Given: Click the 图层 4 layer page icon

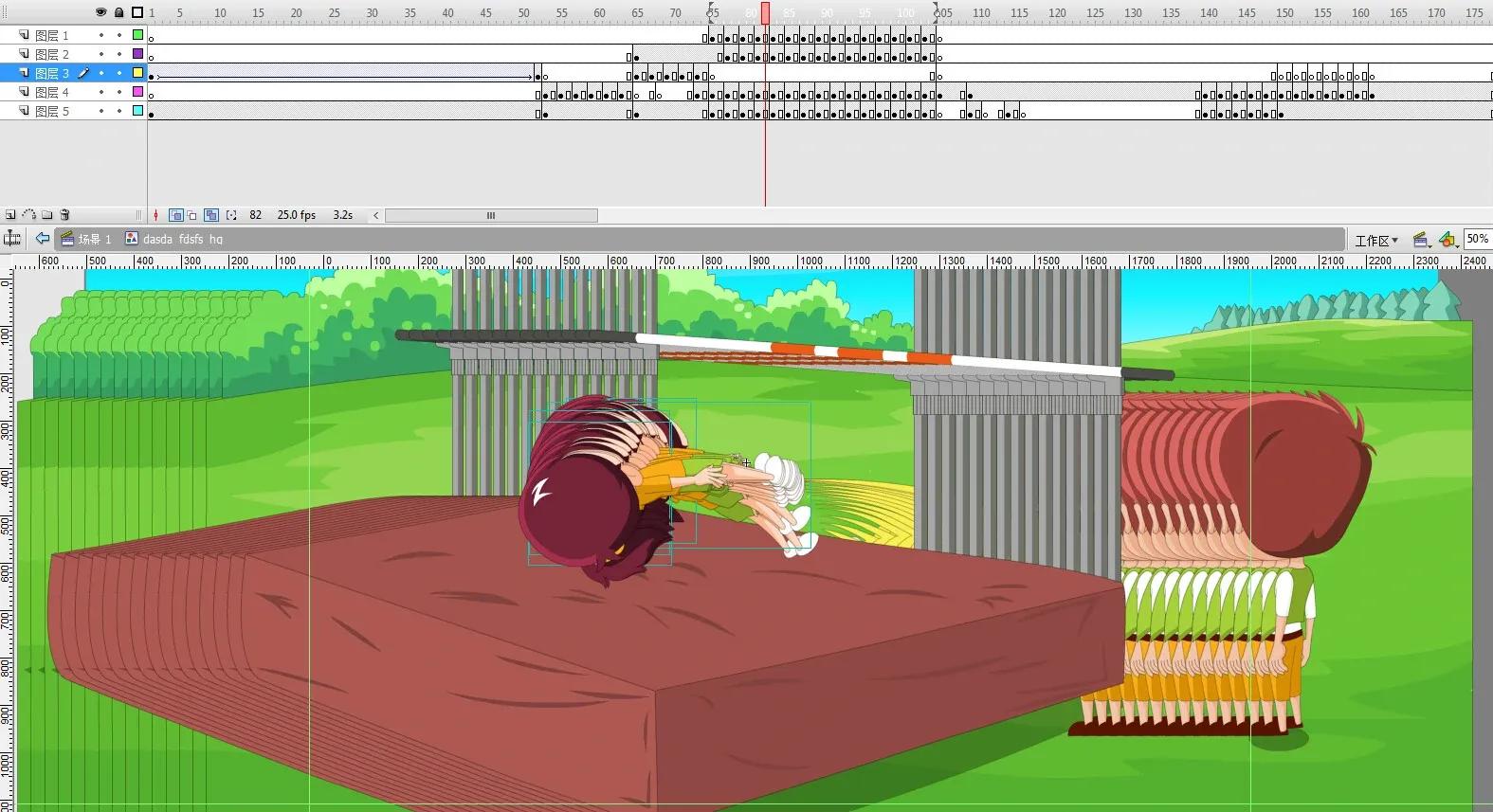Looking at the screenshot, I should [x=25, y=92].
